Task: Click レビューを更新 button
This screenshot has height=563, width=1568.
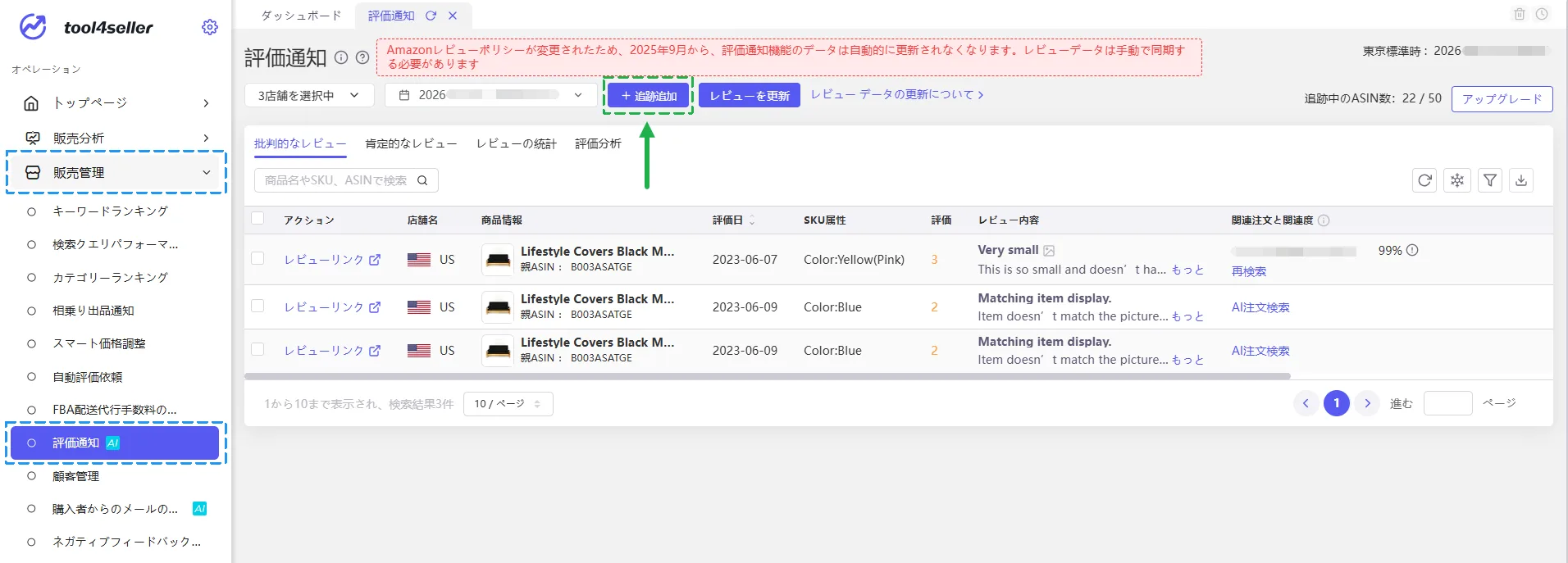Action: tap(750, 96)
